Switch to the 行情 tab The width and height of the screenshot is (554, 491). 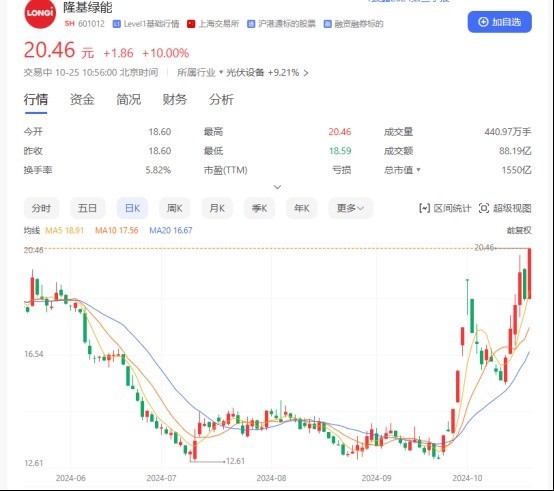[x=36, y=99]
